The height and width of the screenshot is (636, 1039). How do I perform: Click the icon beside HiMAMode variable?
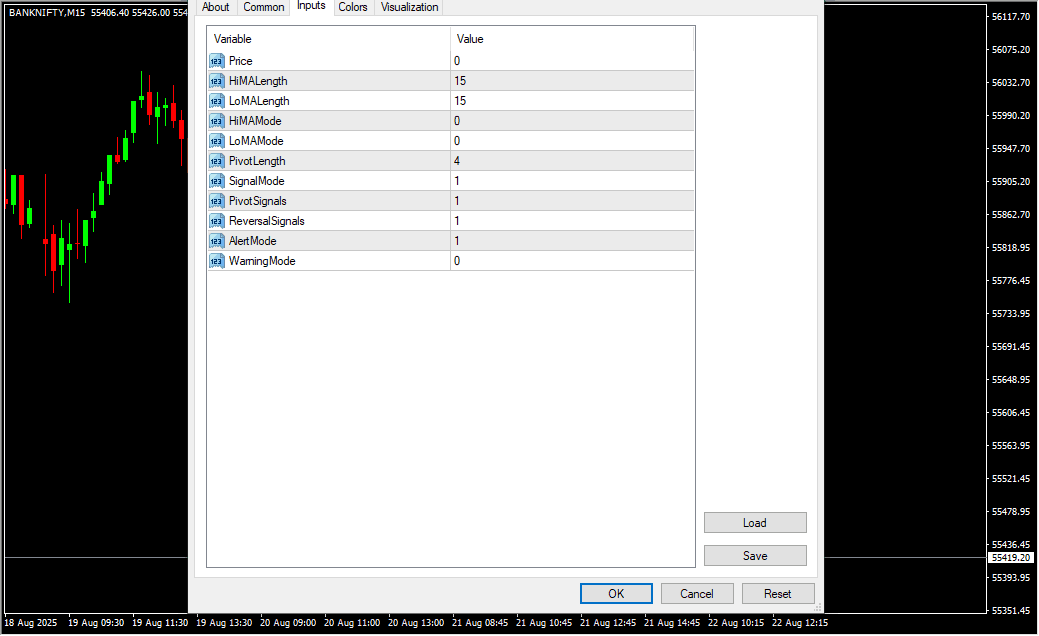coord(216,121)
